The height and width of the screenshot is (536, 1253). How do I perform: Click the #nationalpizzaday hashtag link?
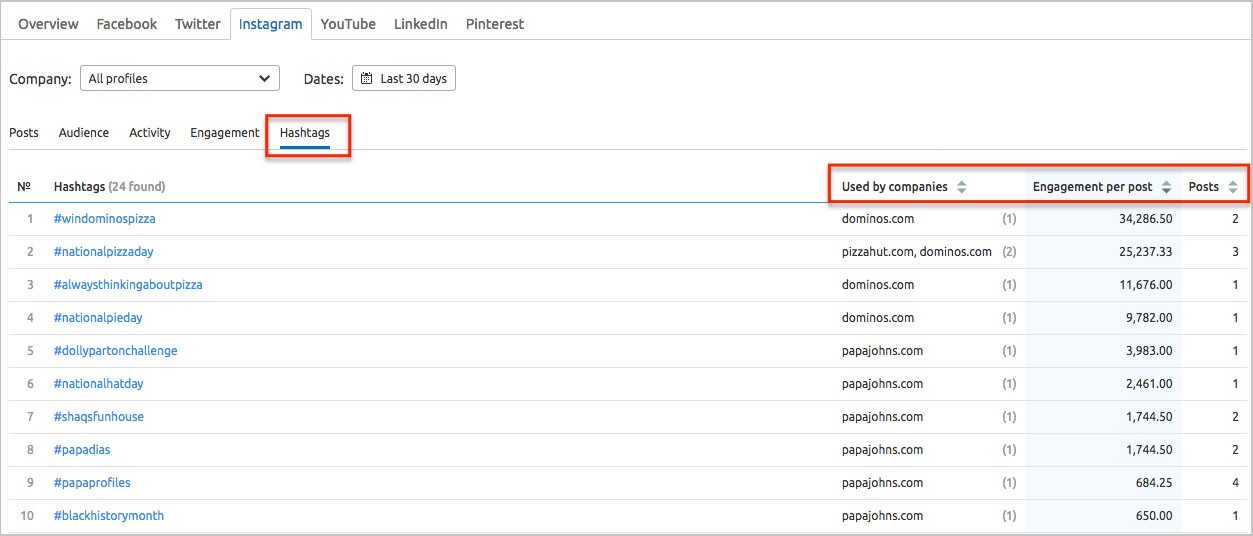pyautogui.click(x=103, y=251)
